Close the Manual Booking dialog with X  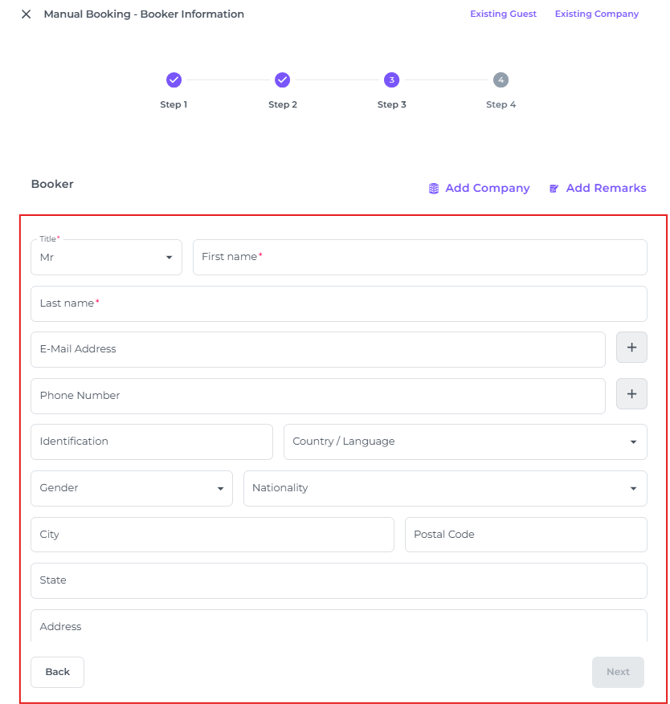coord(26,15)
